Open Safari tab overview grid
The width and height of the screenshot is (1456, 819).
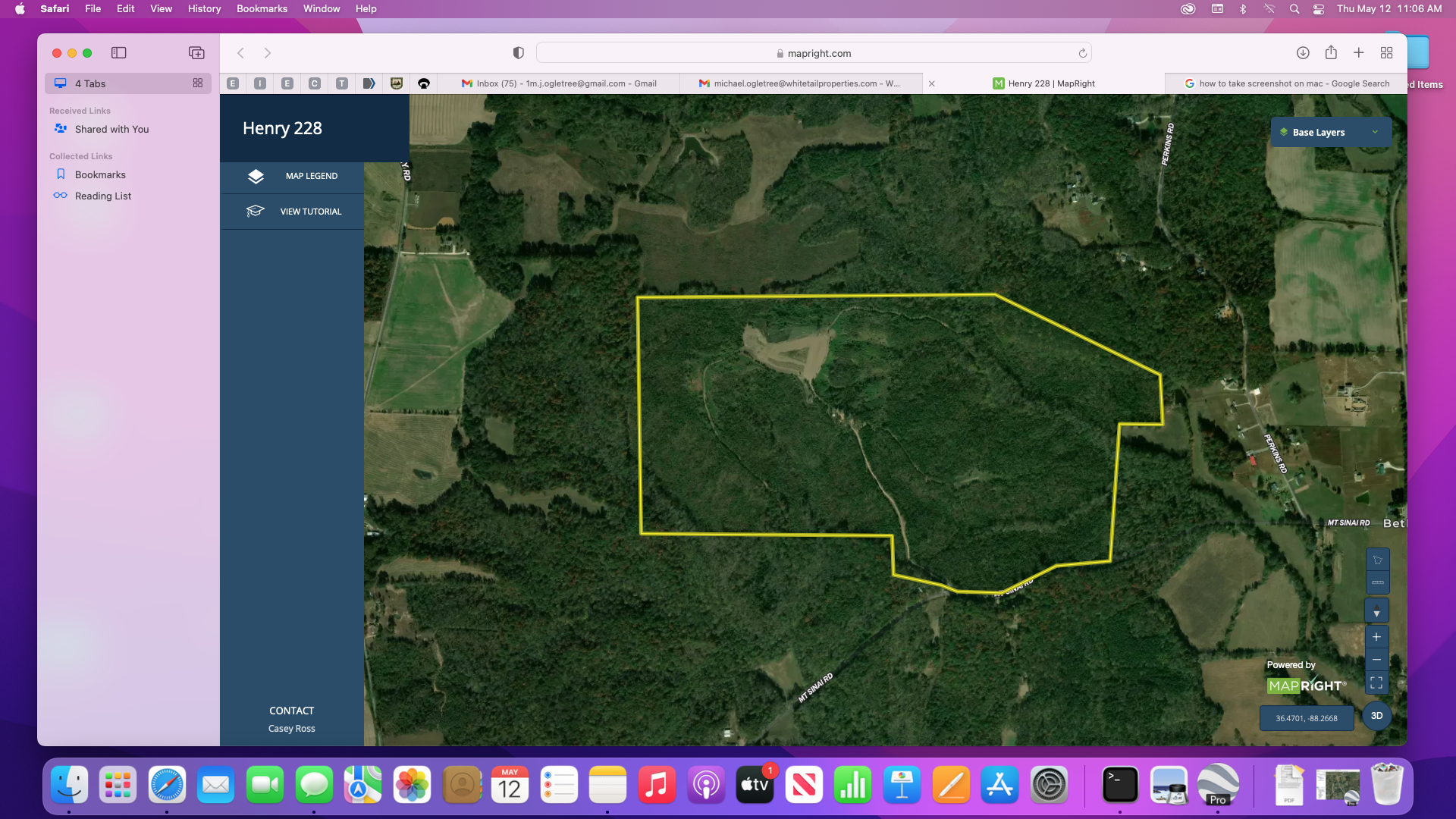[x=1386, y=53]
